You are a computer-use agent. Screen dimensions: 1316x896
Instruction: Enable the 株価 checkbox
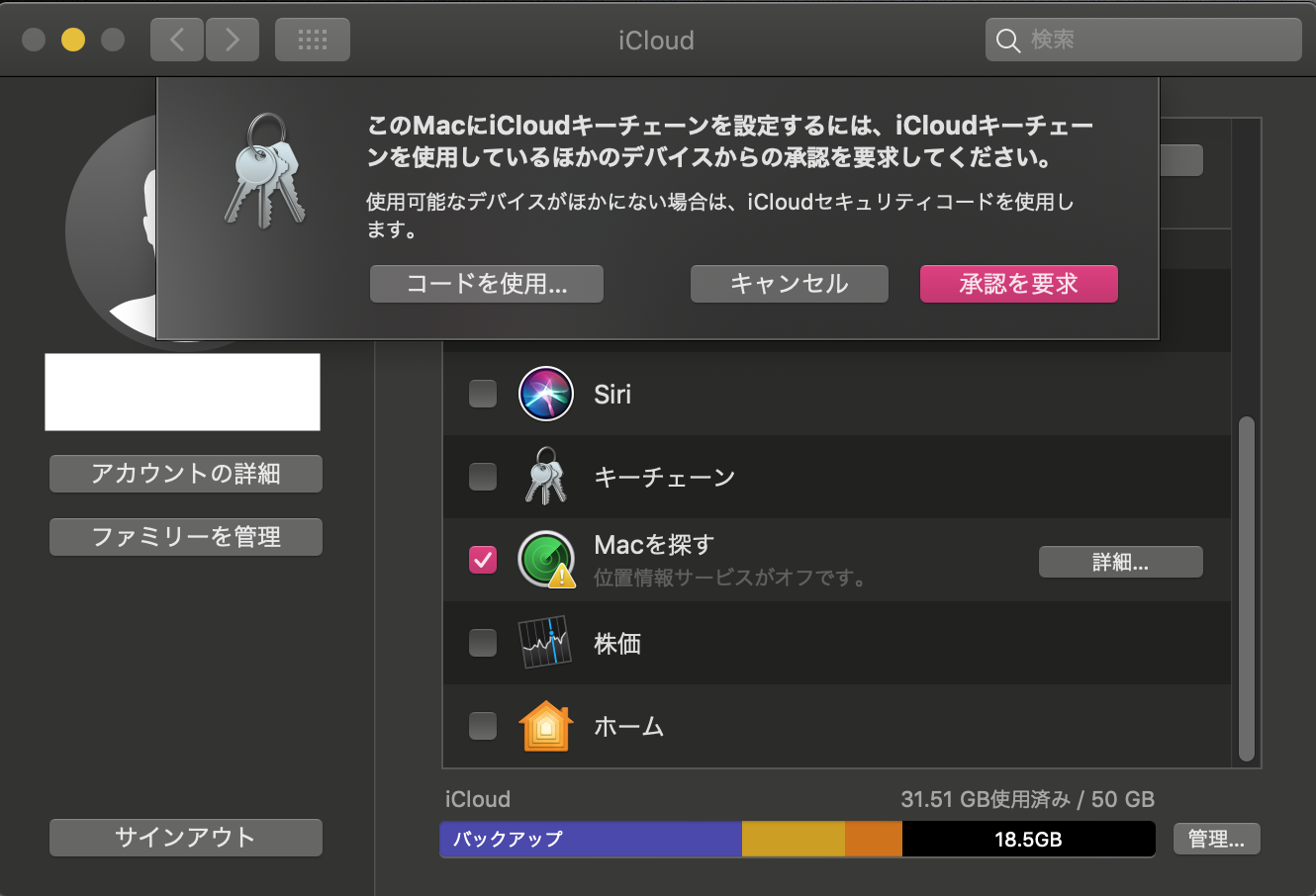(x=483, y=643)
